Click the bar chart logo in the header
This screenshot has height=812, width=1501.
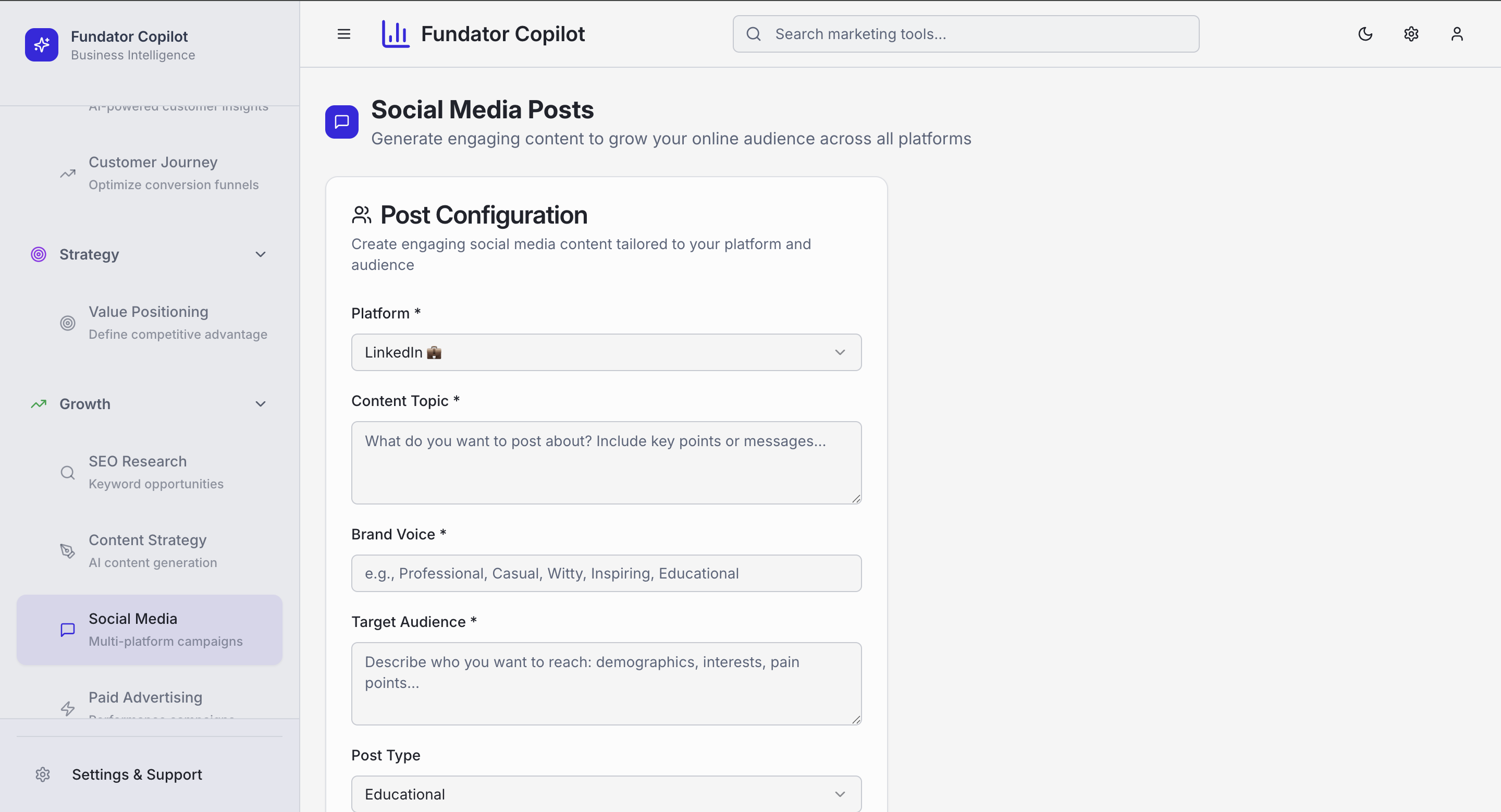pyautogui.click(x=396, y=34)
